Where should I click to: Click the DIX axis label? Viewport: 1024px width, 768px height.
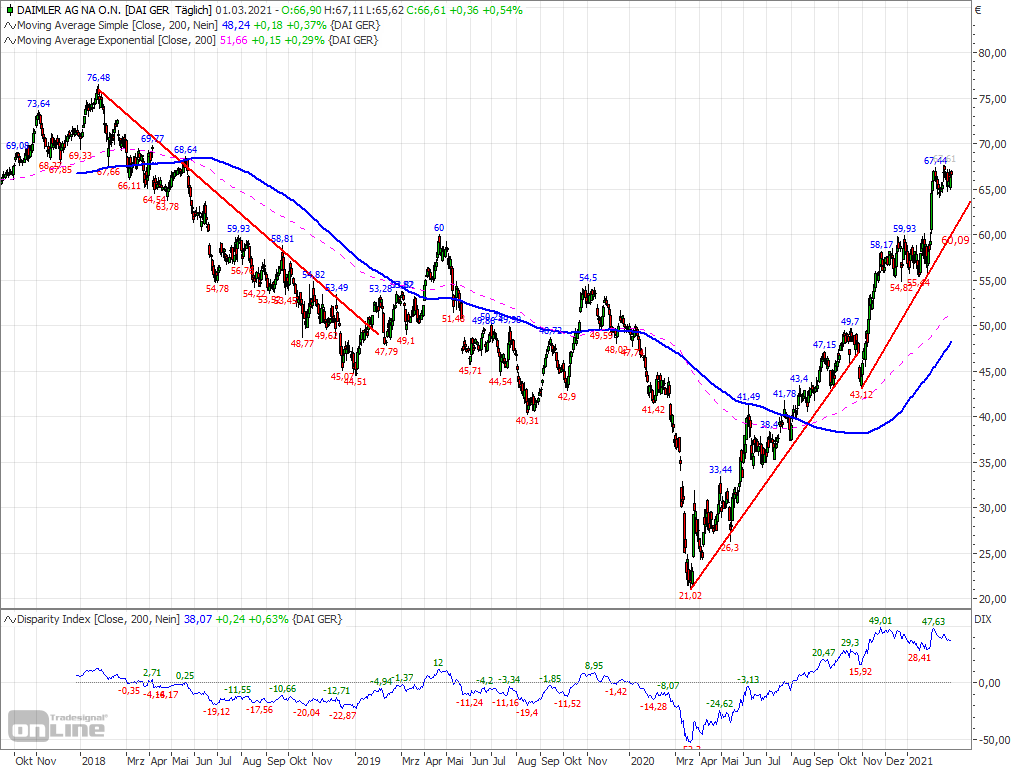[x=982, y=619]
